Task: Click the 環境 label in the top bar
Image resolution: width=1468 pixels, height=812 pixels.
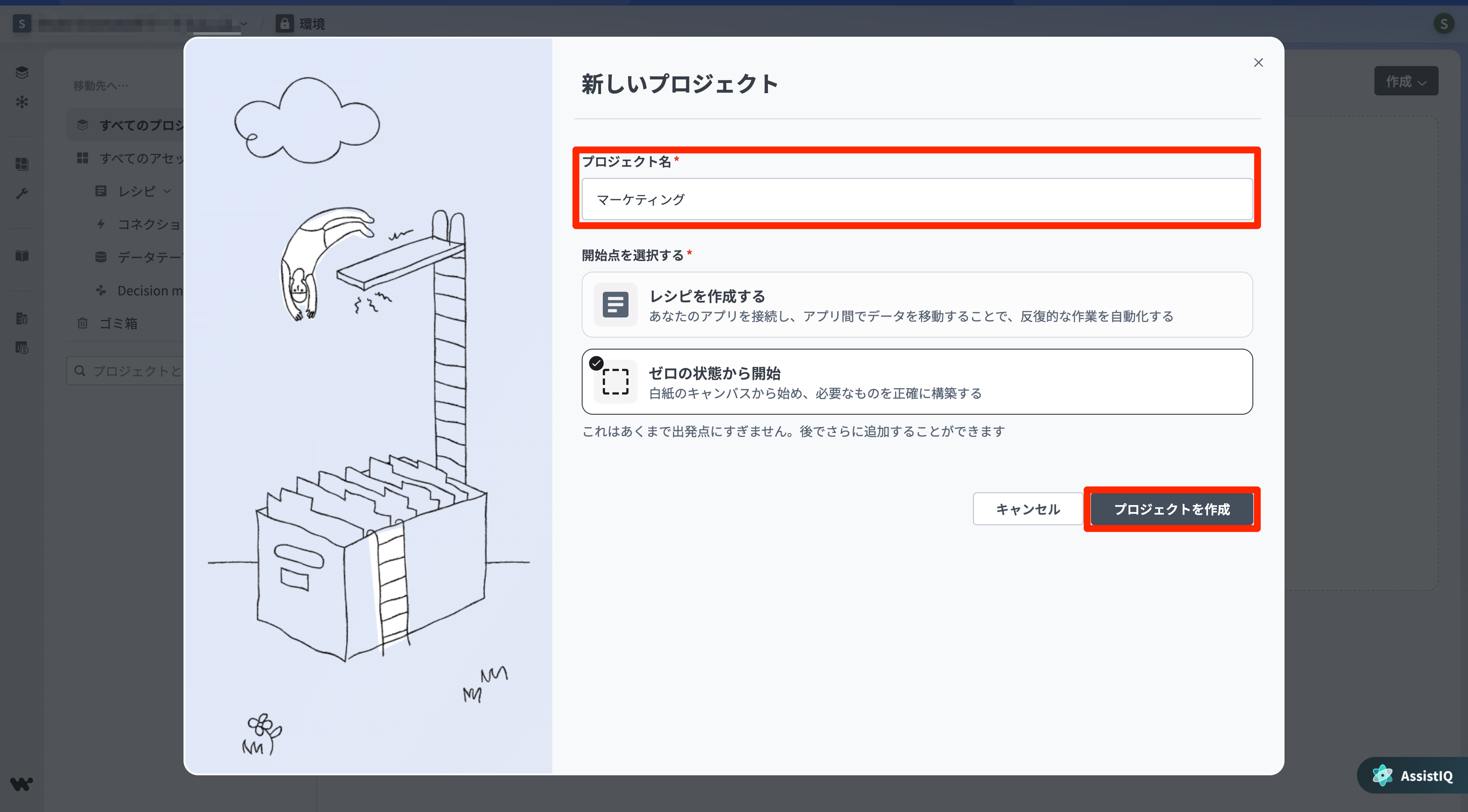Action: tap(312, 24)
